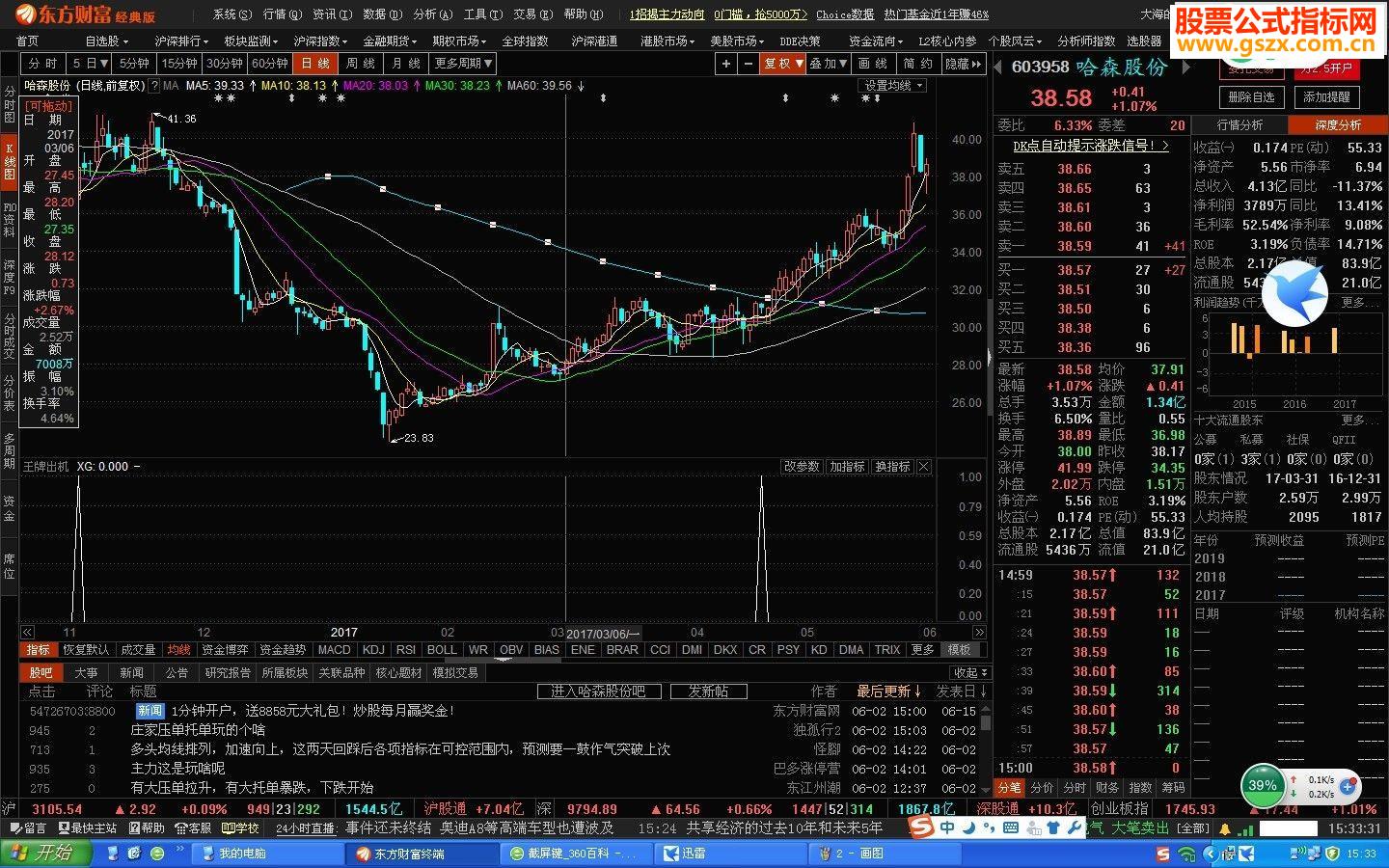The image size is (1389, 868).
Task: Open the post 庄家压单托单玩的个啥
Action: coord(198,730)
